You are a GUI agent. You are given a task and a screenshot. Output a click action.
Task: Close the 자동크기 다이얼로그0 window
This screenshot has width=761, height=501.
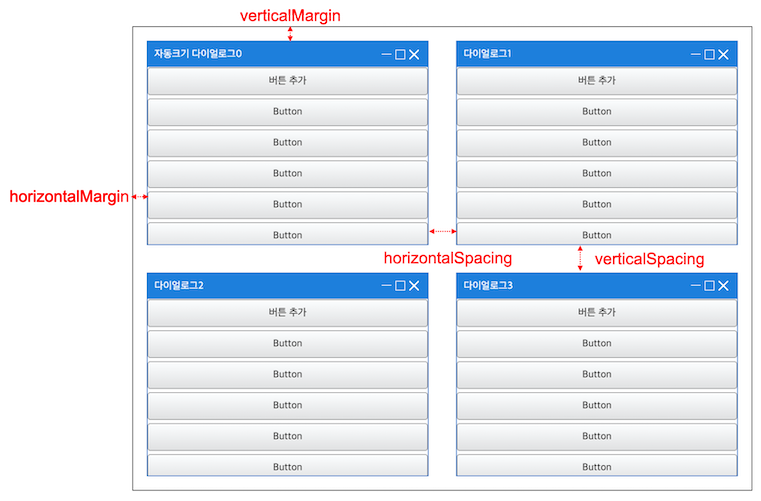click(x=414, y=54)
